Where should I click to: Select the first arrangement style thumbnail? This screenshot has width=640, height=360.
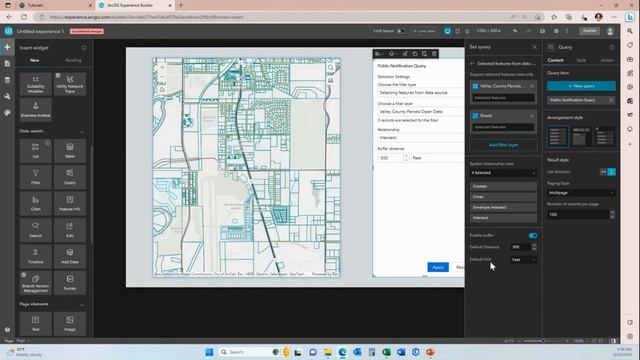pyautogui.click(x=557, y=136)
